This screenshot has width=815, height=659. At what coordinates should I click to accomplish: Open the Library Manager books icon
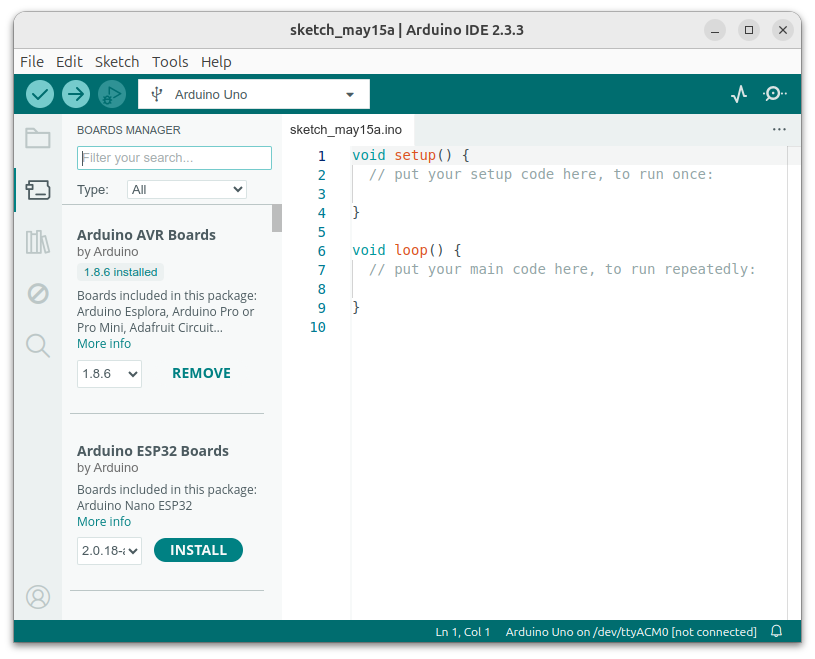point(38,242)
